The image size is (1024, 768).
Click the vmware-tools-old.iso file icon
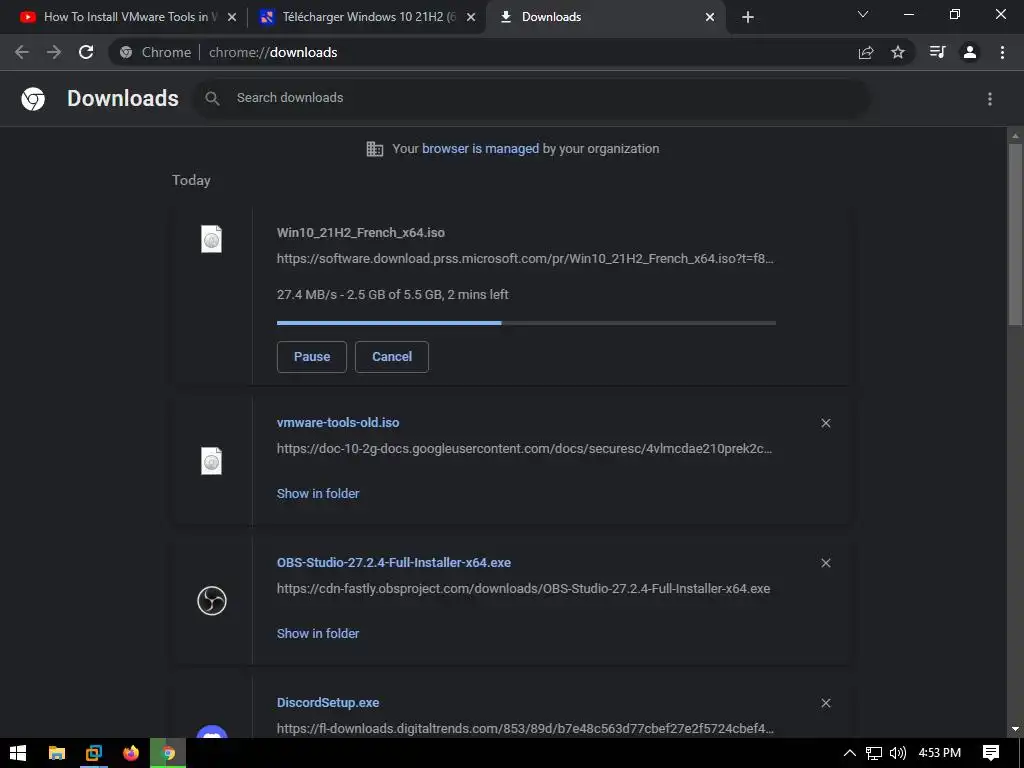211,461
